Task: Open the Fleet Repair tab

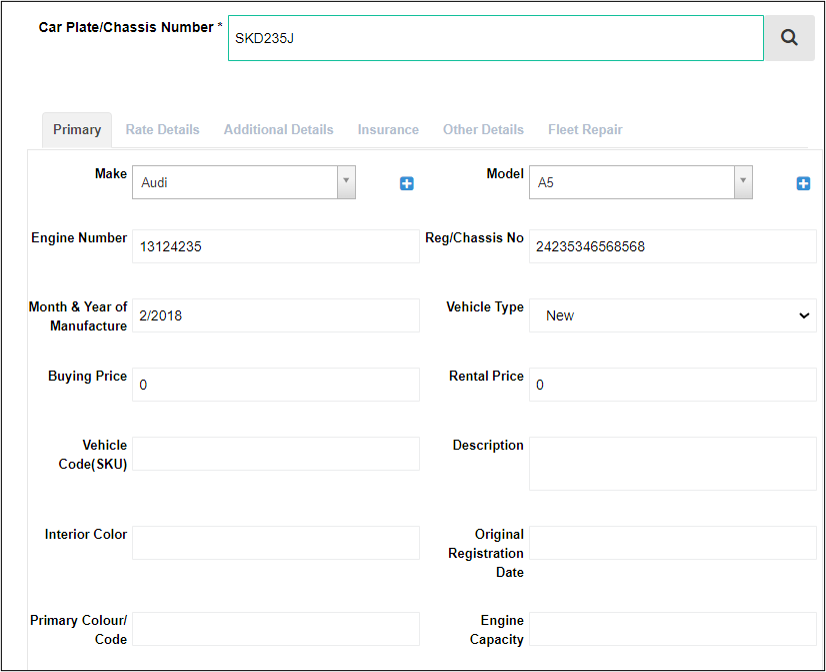Action: [585, 130]
